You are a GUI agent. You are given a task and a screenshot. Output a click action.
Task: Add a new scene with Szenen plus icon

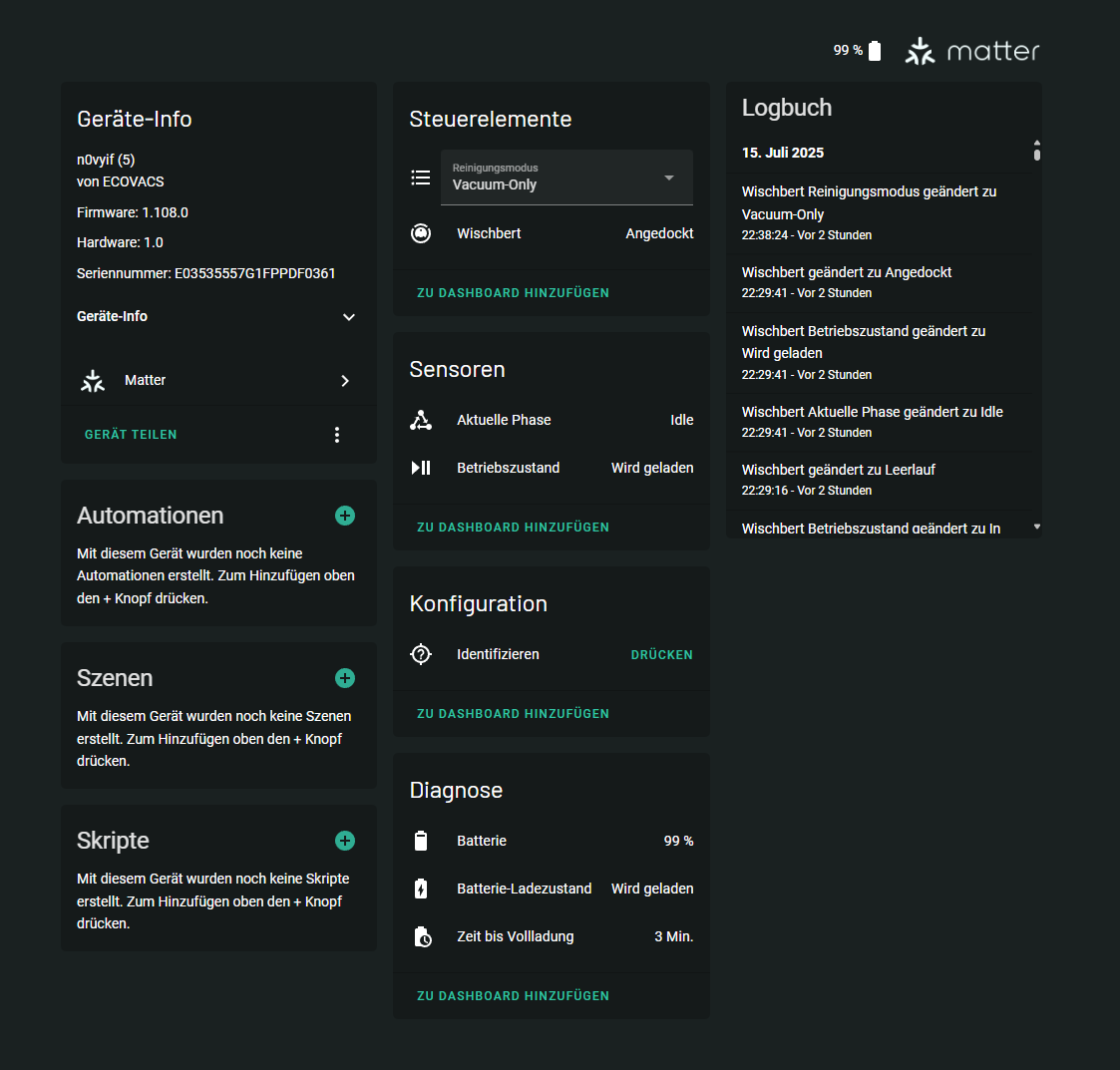(x=345, y=678)
